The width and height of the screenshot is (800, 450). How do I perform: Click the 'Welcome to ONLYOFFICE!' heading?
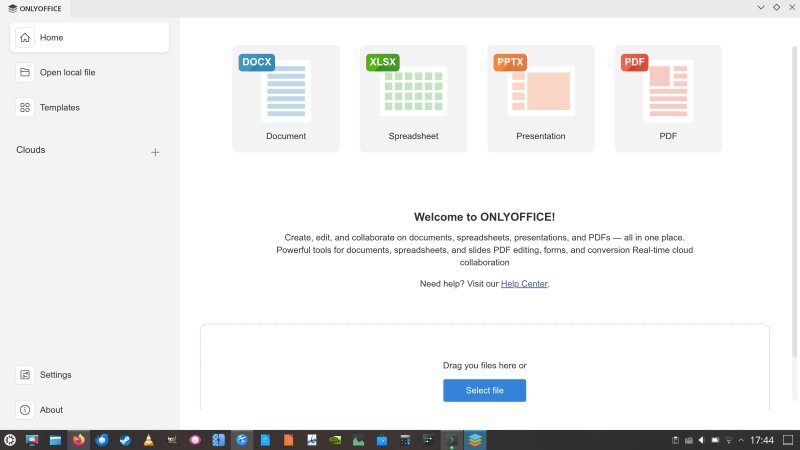tap(484, 217)
